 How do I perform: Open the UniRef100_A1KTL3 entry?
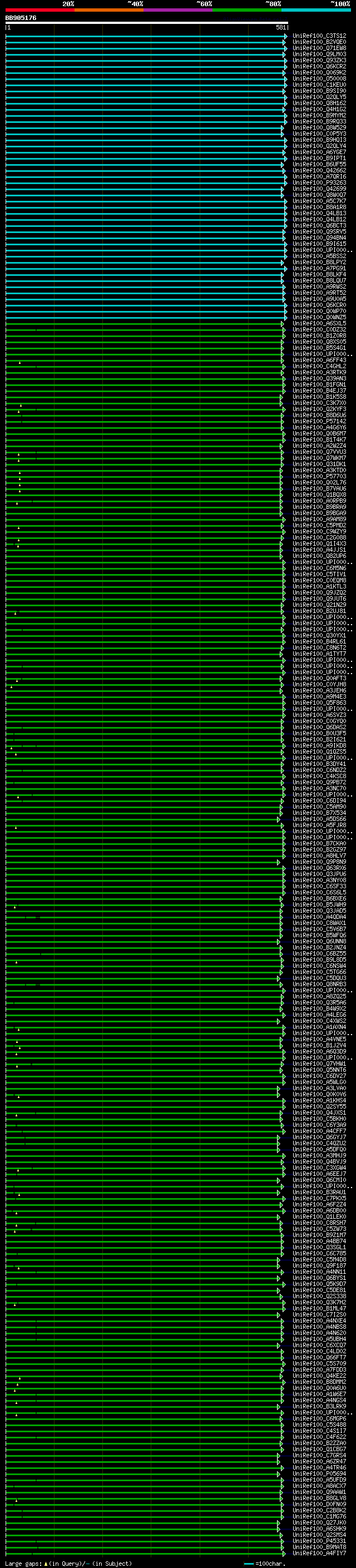coord(319,586)
